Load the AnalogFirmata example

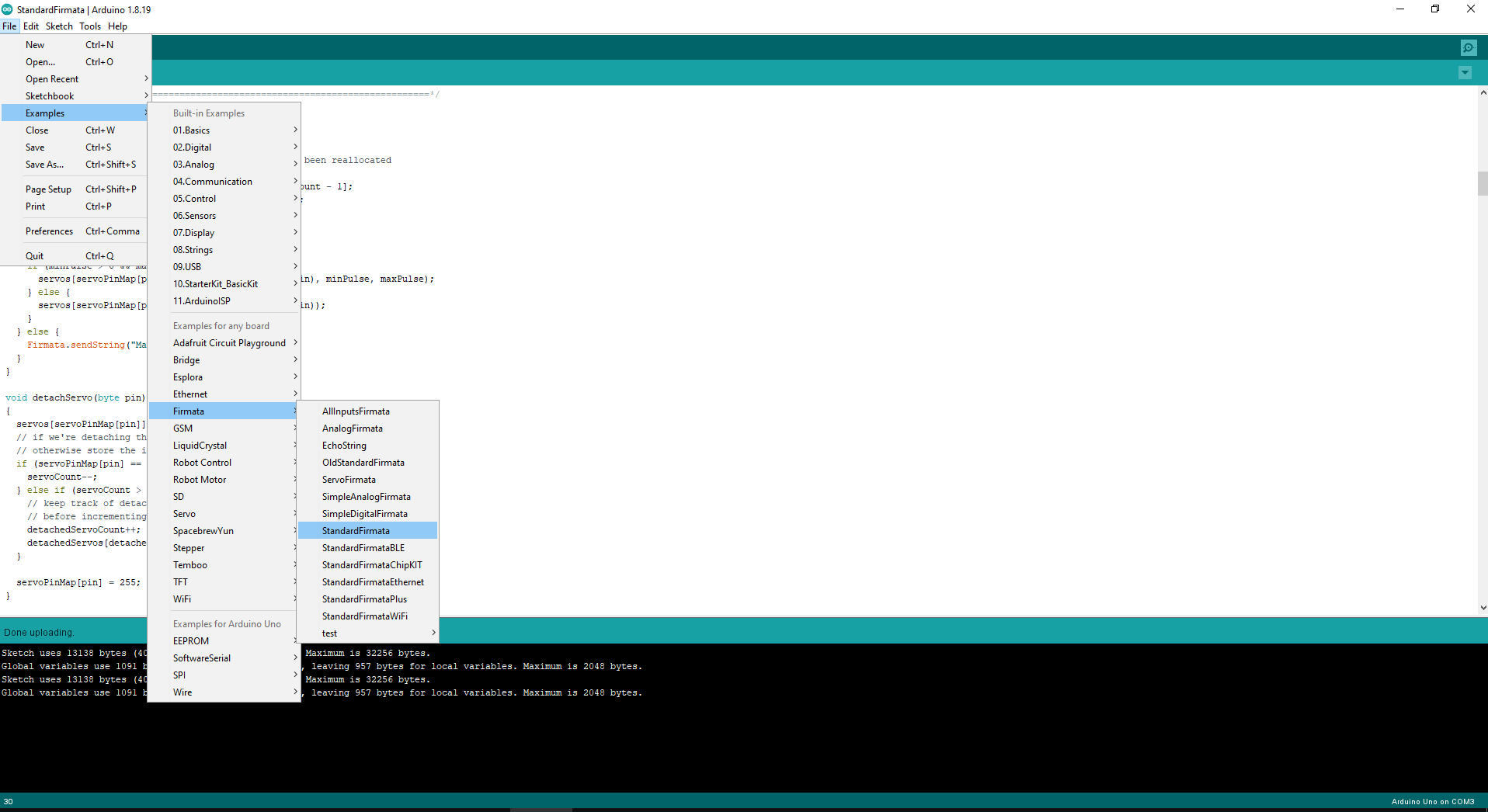[368, 429]
